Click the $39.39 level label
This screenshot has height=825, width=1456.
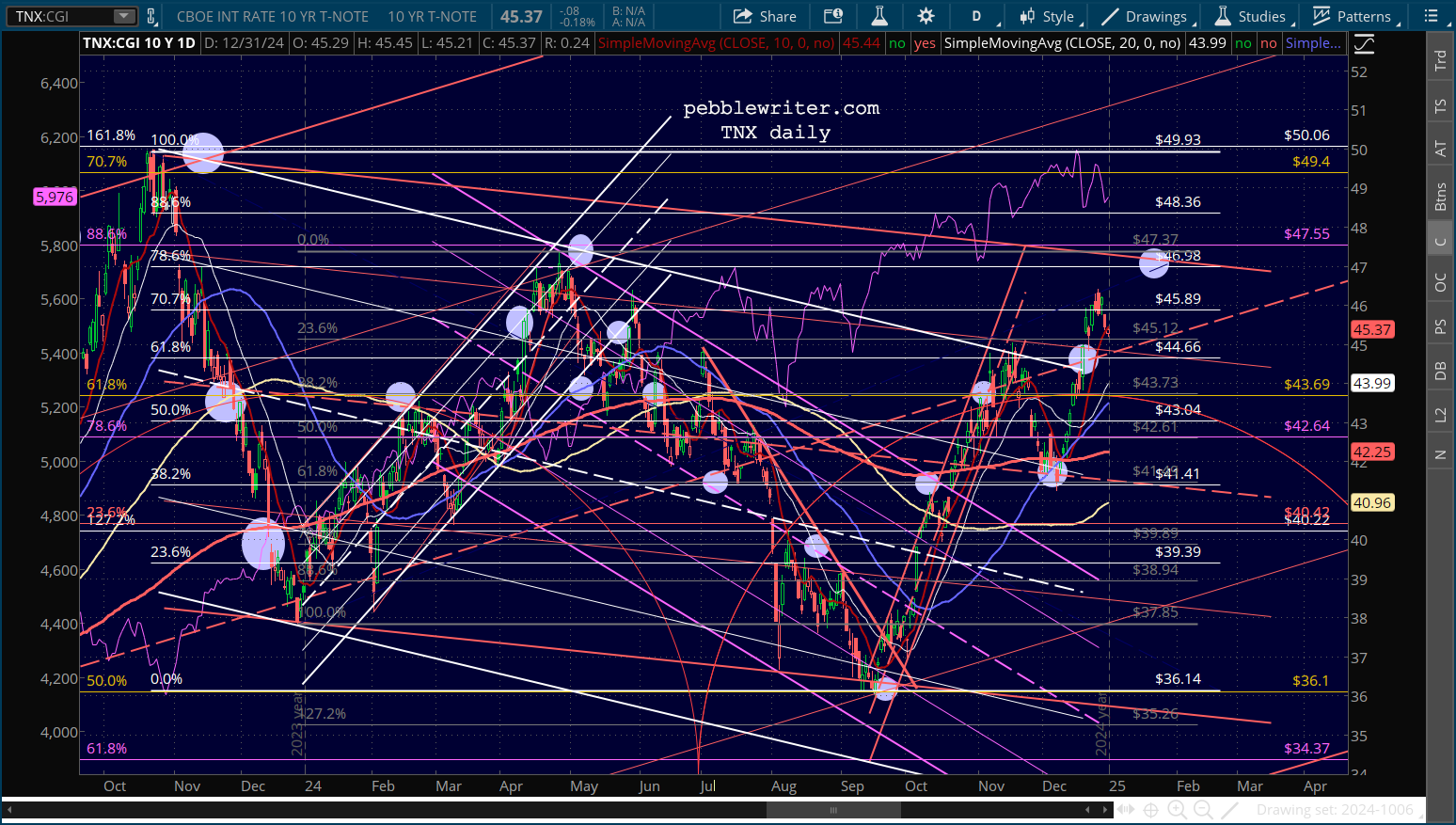pyautogui.click(x=1179, y=551)
